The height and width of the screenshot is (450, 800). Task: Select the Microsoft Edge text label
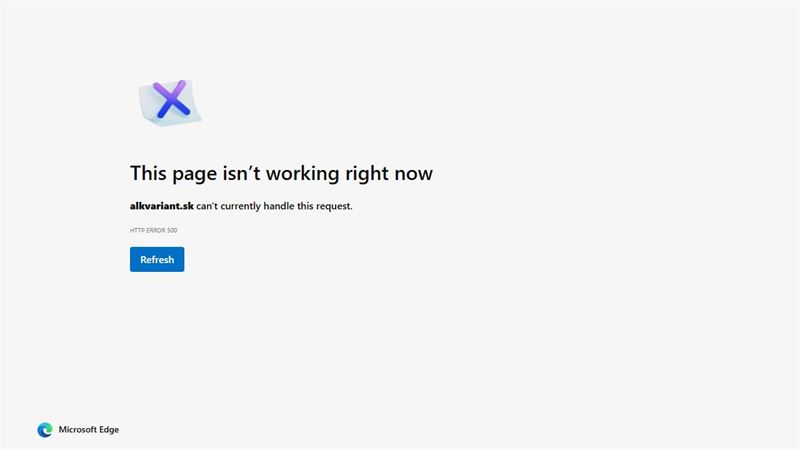[x=89, y=430]
